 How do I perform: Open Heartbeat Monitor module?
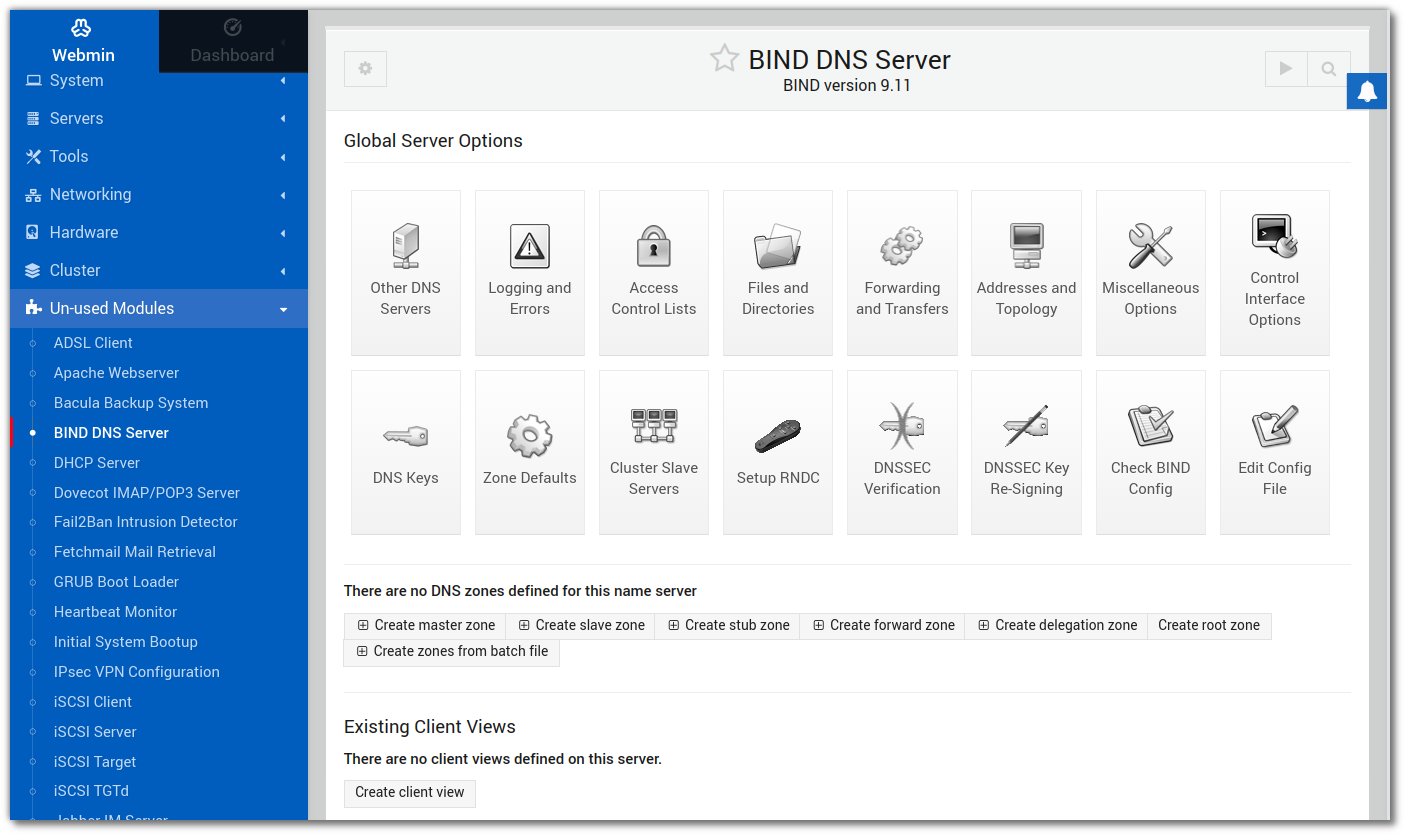pyautogui.click(x=115, y=612)
